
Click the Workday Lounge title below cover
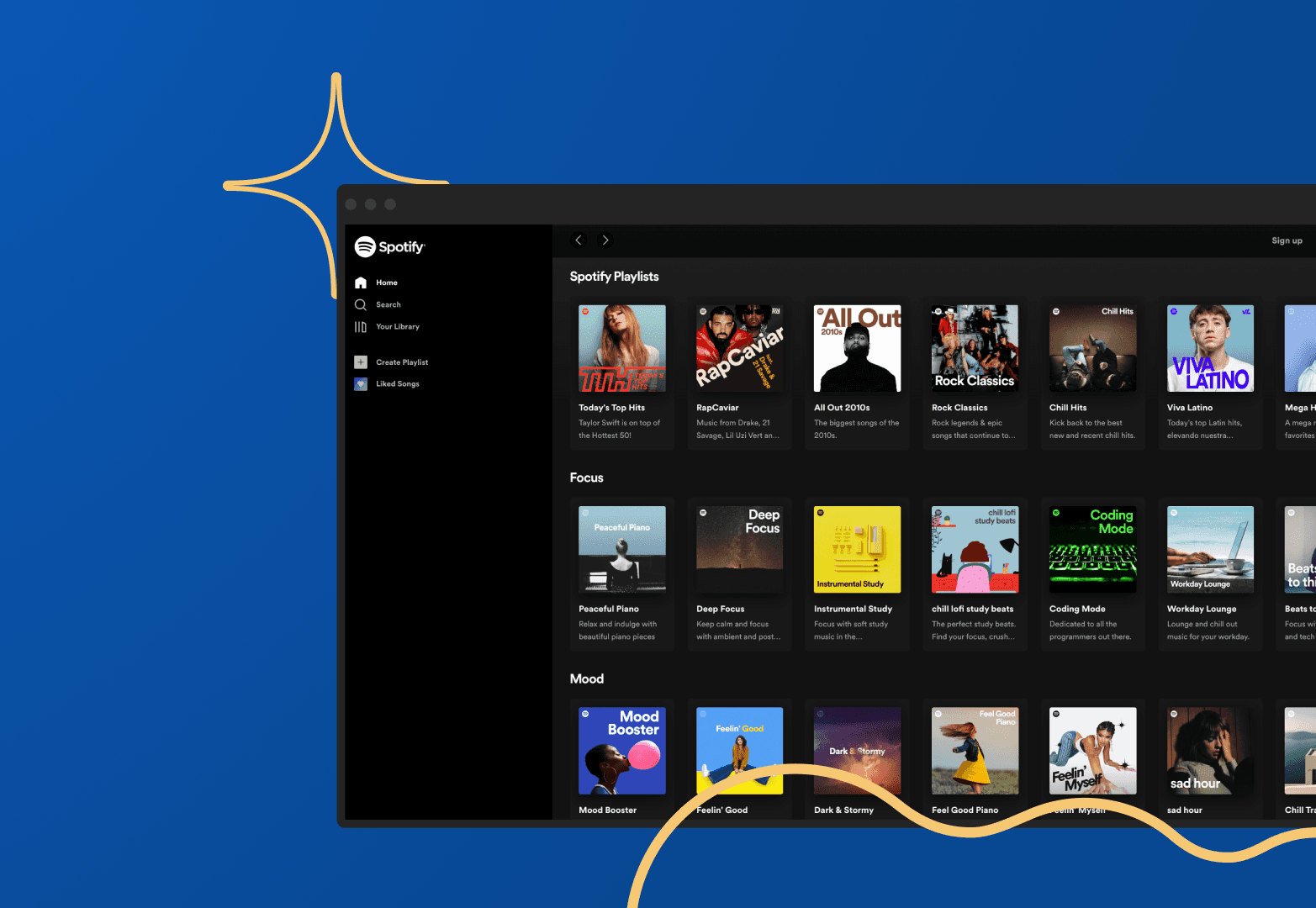click(1202, 609)
